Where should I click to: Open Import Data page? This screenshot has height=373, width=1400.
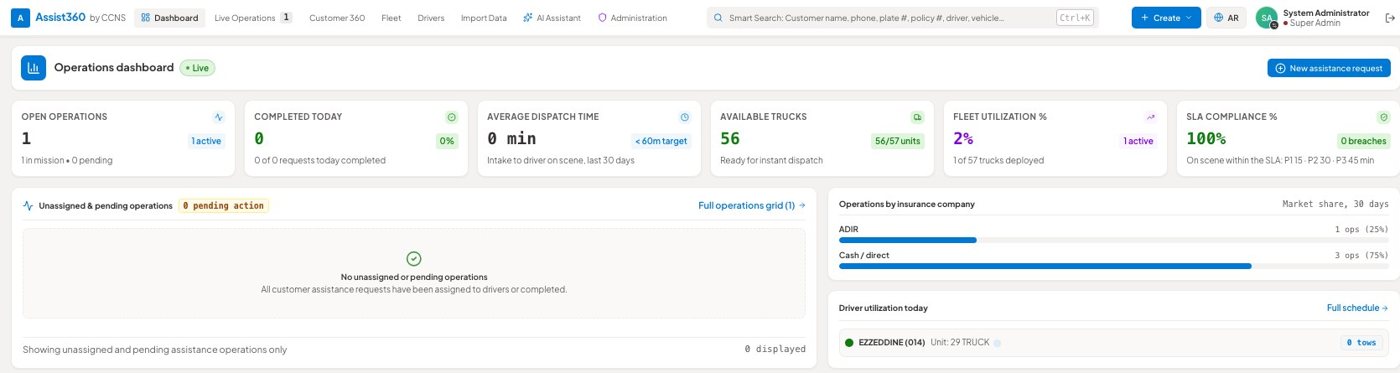tap(483, 18)
